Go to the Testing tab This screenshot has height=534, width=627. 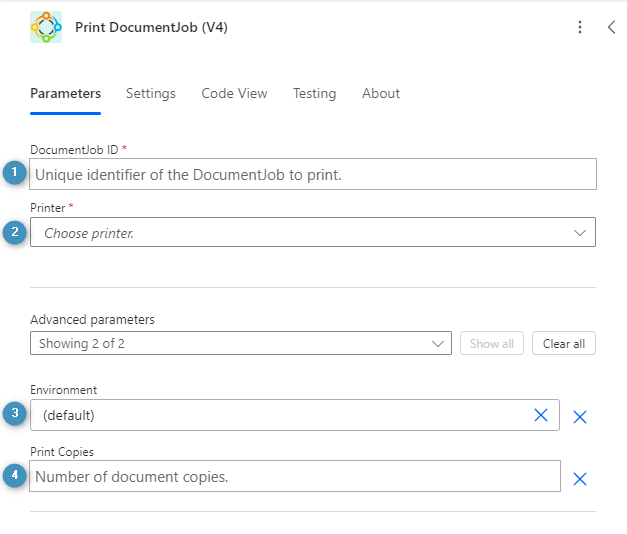(x=315, y=94)
